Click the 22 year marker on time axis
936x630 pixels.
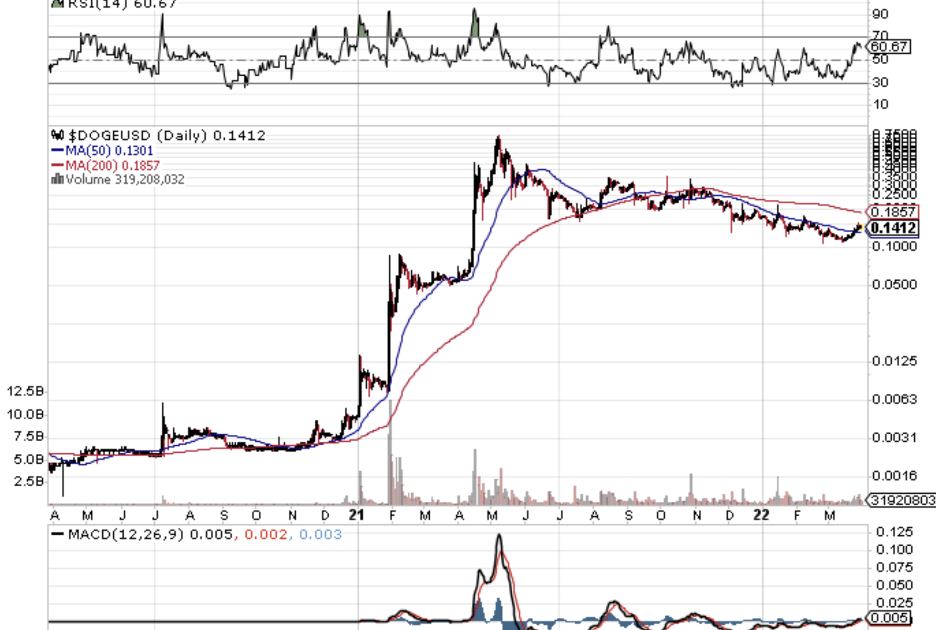point(762,515)
